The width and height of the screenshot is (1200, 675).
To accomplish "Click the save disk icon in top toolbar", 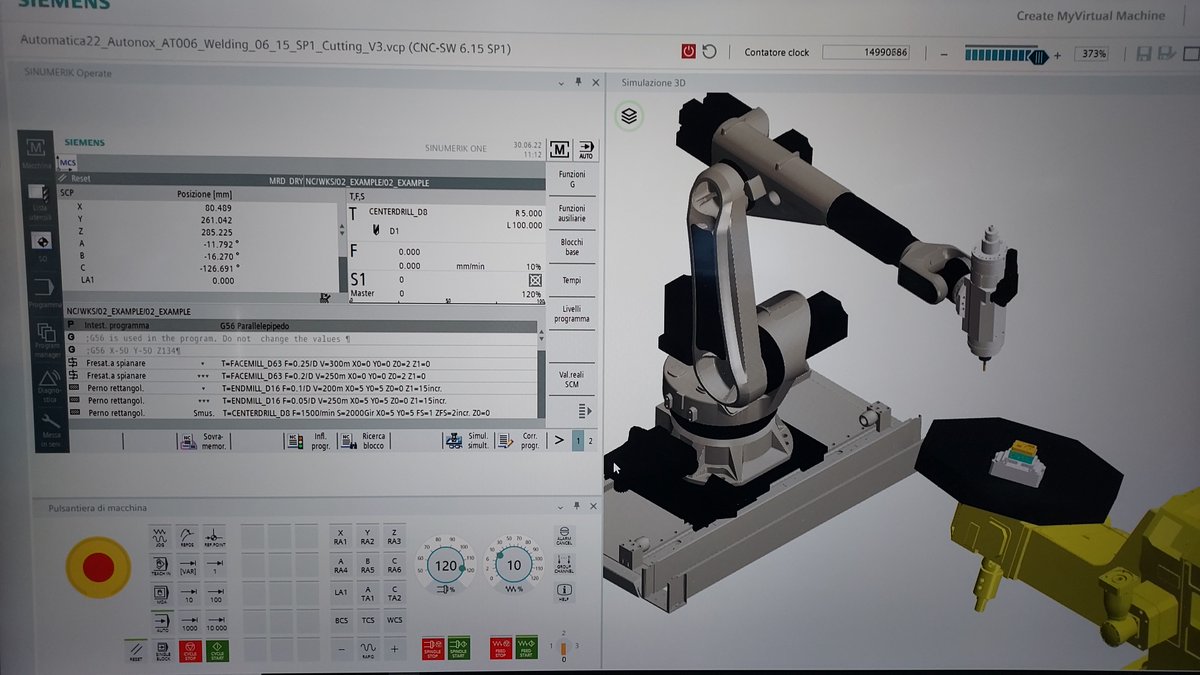I will pyautogui.click(x=1143, y=53).
